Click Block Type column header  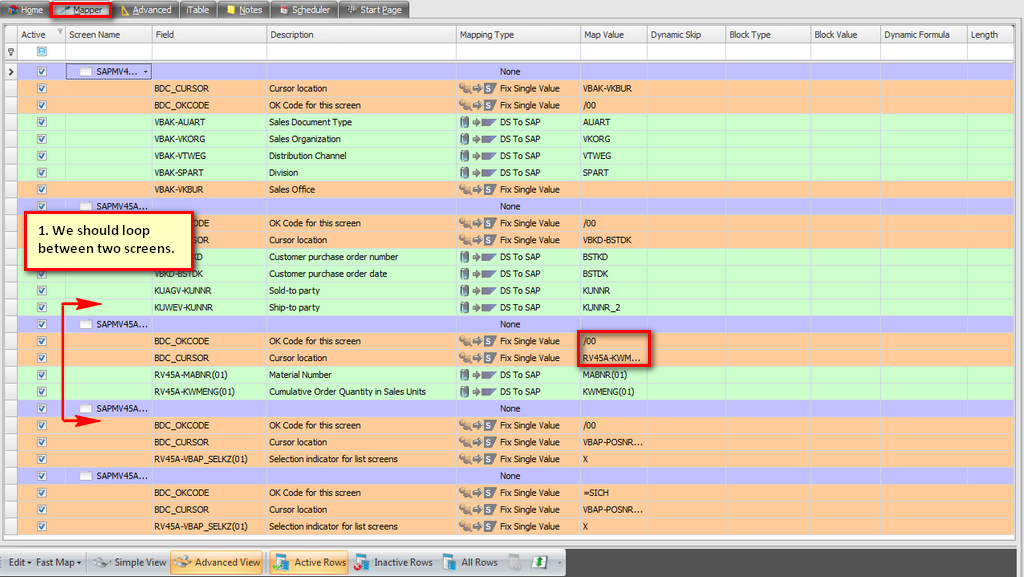point(768,35)
